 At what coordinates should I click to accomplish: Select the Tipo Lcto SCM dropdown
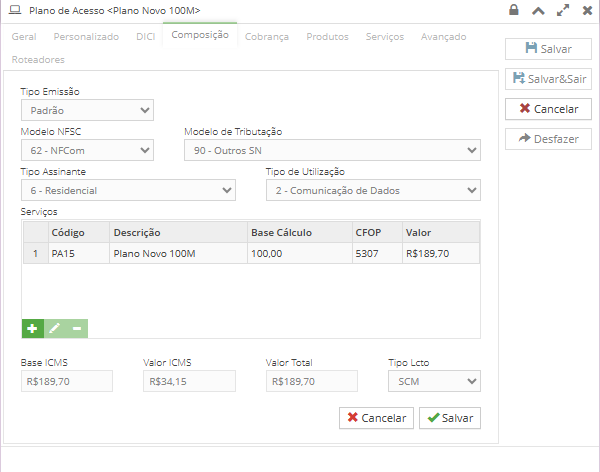coord(433,381)
